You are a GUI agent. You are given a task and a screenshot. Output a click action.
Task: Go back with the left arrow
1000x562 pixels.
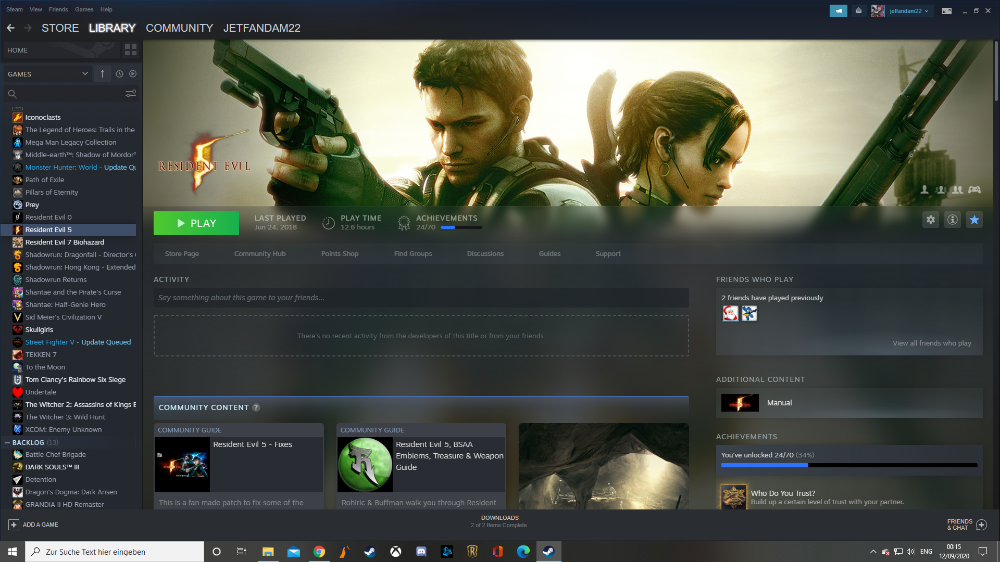click(11, 28)
